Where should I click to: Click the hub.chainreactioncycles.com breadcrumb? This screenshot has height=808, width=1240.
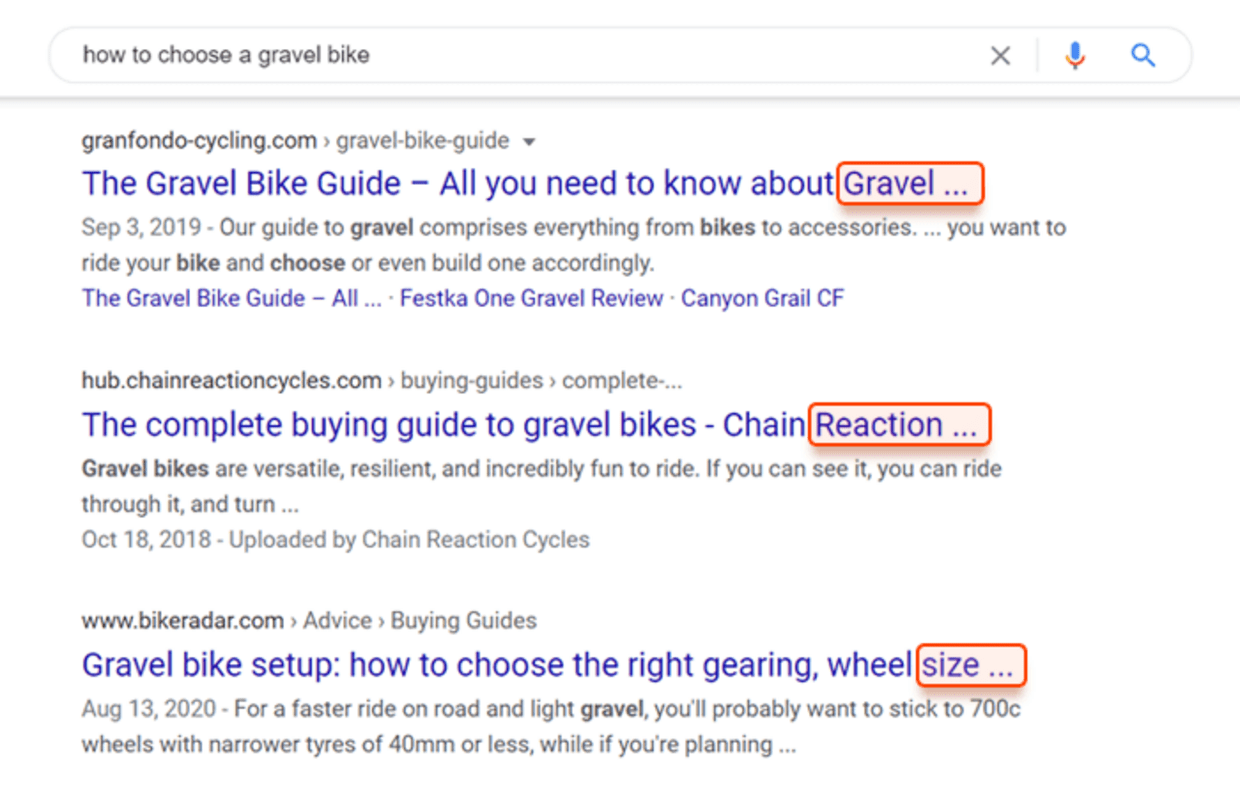(x=230, y=380)
